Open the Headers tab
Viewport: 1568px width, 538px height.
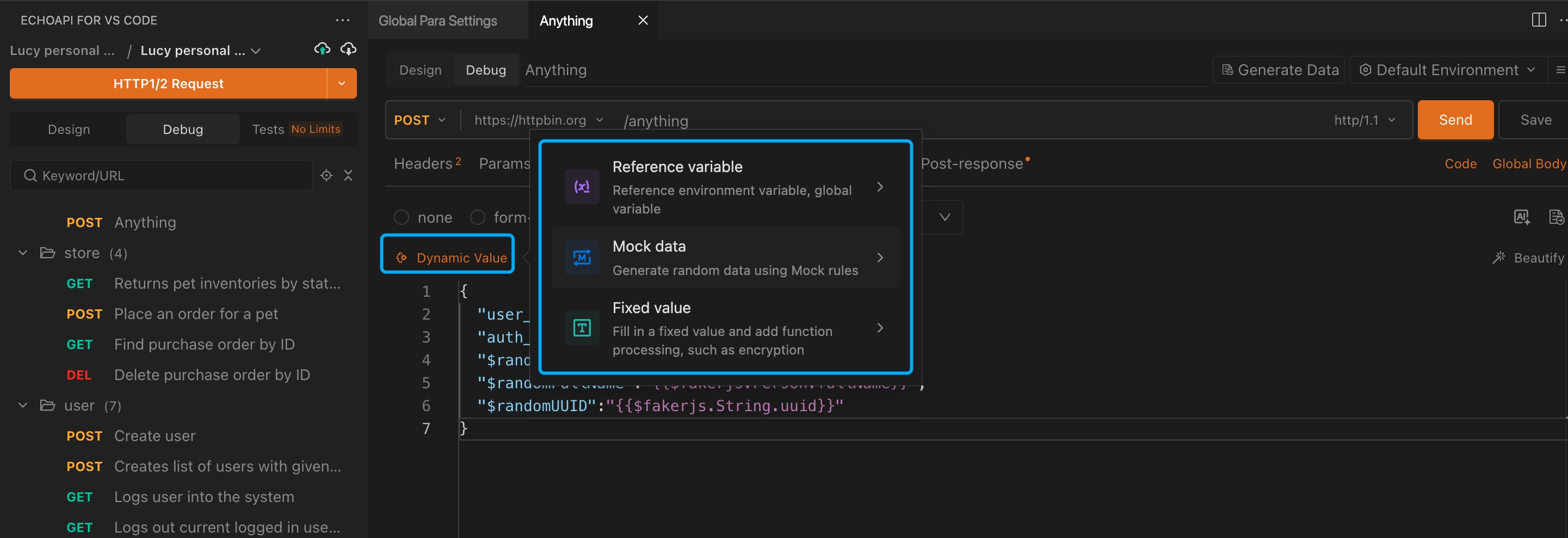(427, 163)
